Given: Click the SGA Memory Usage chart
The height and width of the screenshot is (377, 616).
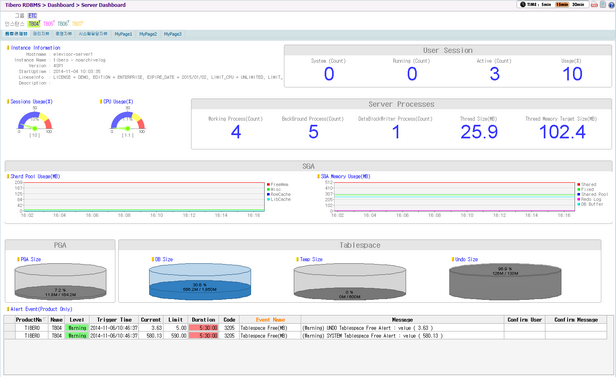Looking at the screenshot, I should (454, 197).
